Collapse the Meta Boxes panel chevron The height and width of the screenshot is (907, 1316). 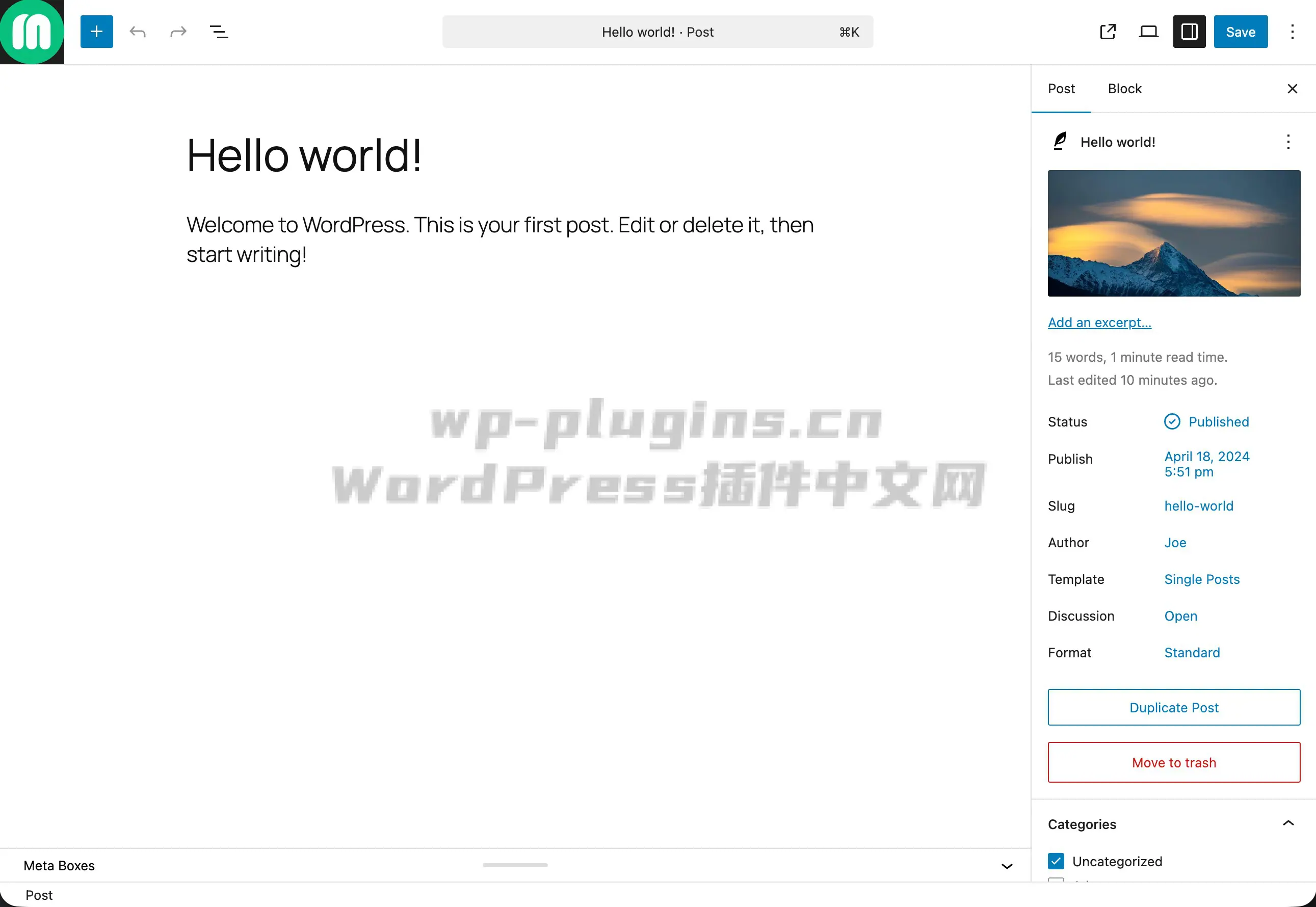coord(1007,866)
